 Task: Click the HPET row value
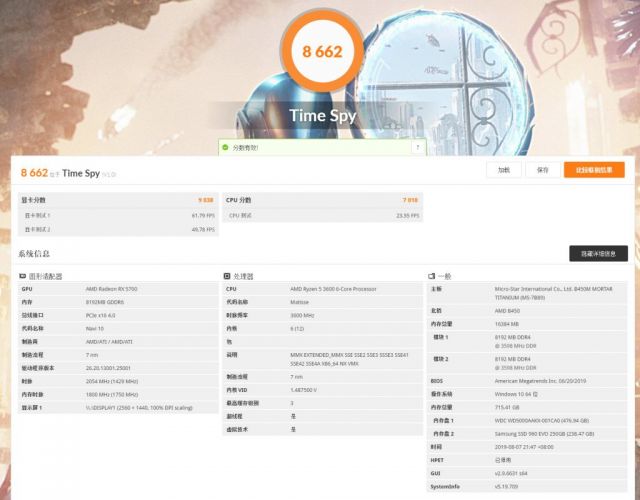tap(503, 460)
